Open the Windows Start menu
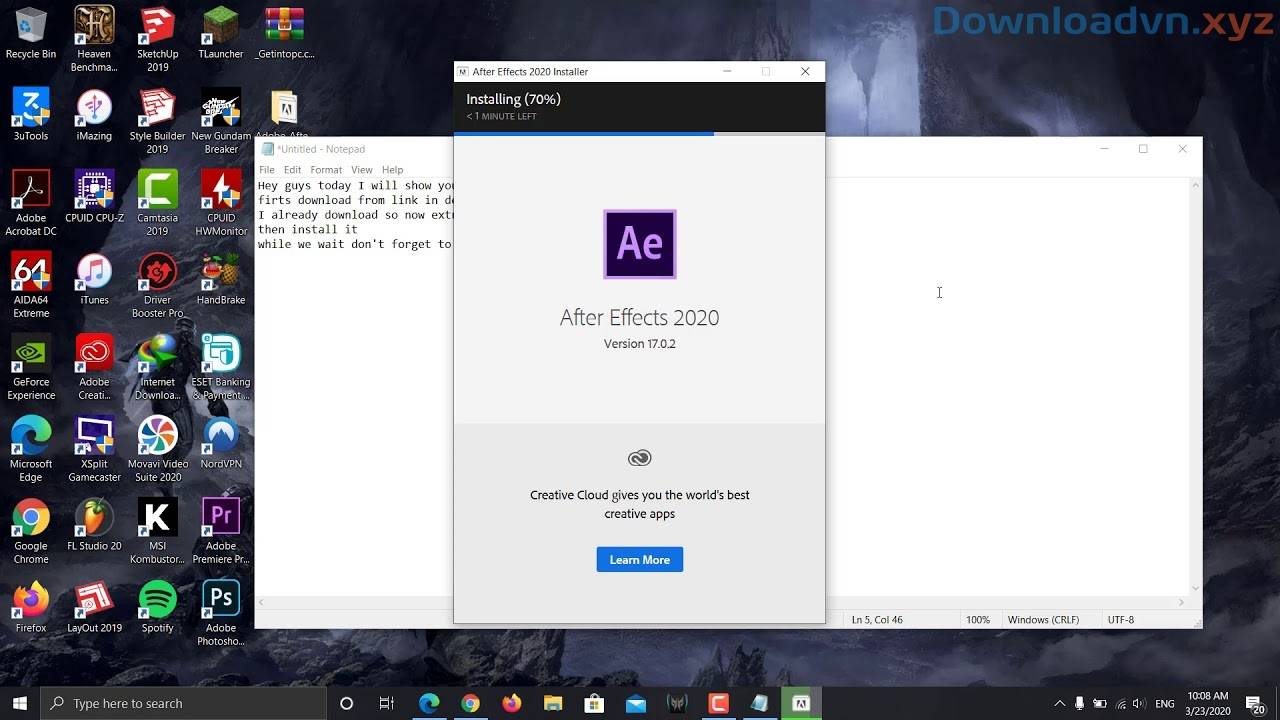The width and height of the screenshot is (1280, 720). coord(20,703)
